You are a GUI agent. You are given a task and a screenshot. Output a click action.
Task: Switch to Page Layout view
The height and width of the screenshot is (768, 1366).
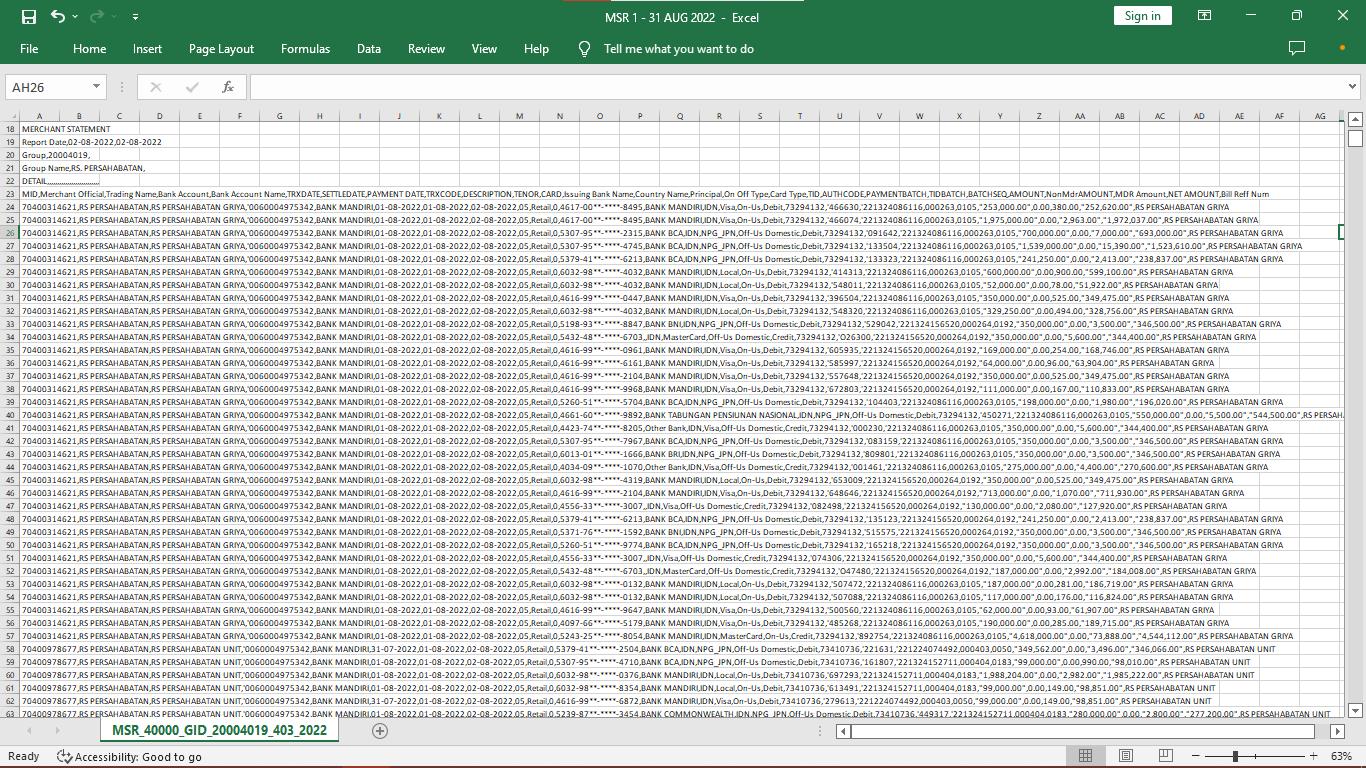[x=1125, y=756]
